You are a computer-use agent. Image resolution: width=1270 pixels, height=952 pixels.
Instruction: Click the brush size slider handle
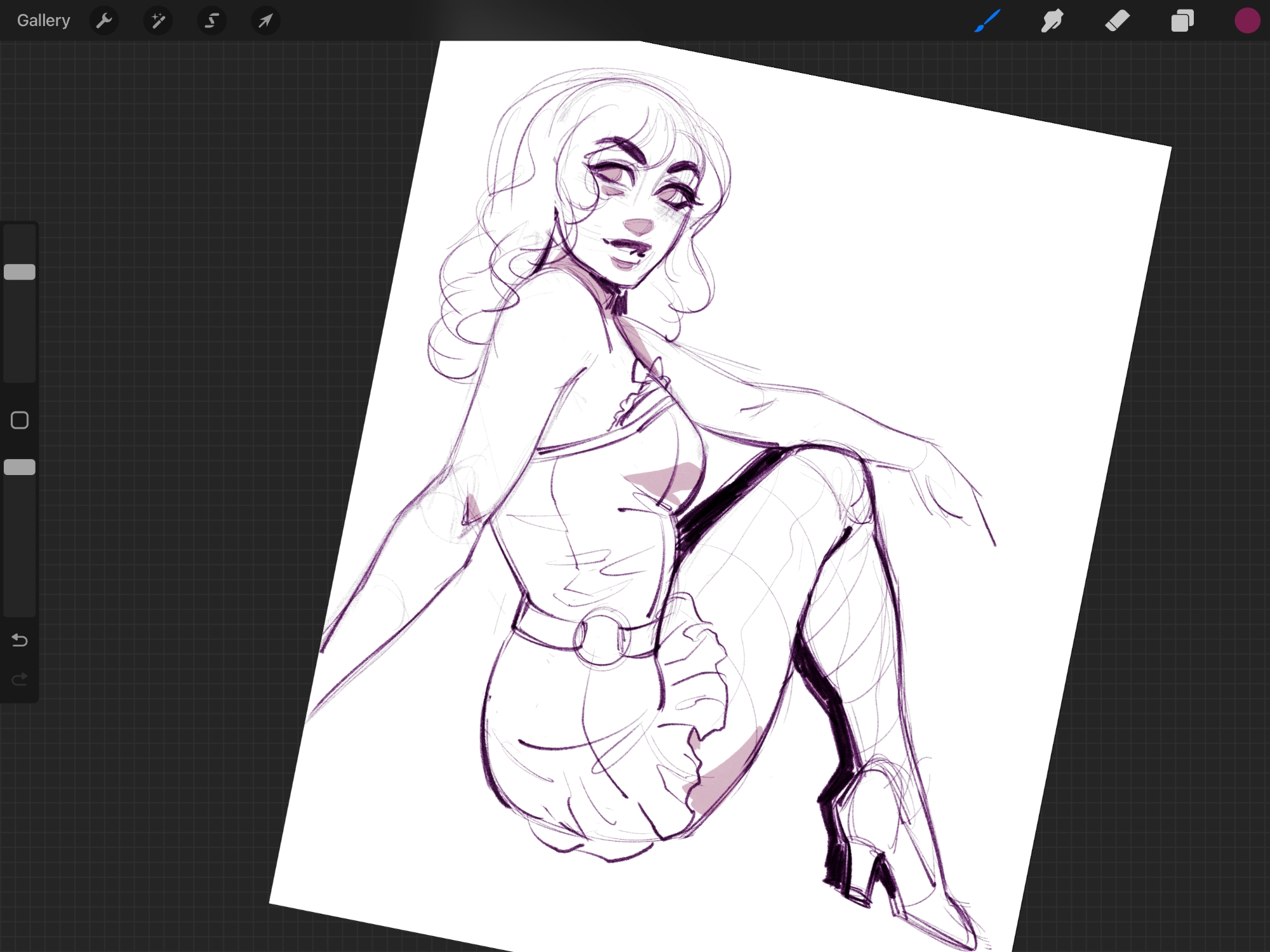pyautogui.click(x=20, y=272)
